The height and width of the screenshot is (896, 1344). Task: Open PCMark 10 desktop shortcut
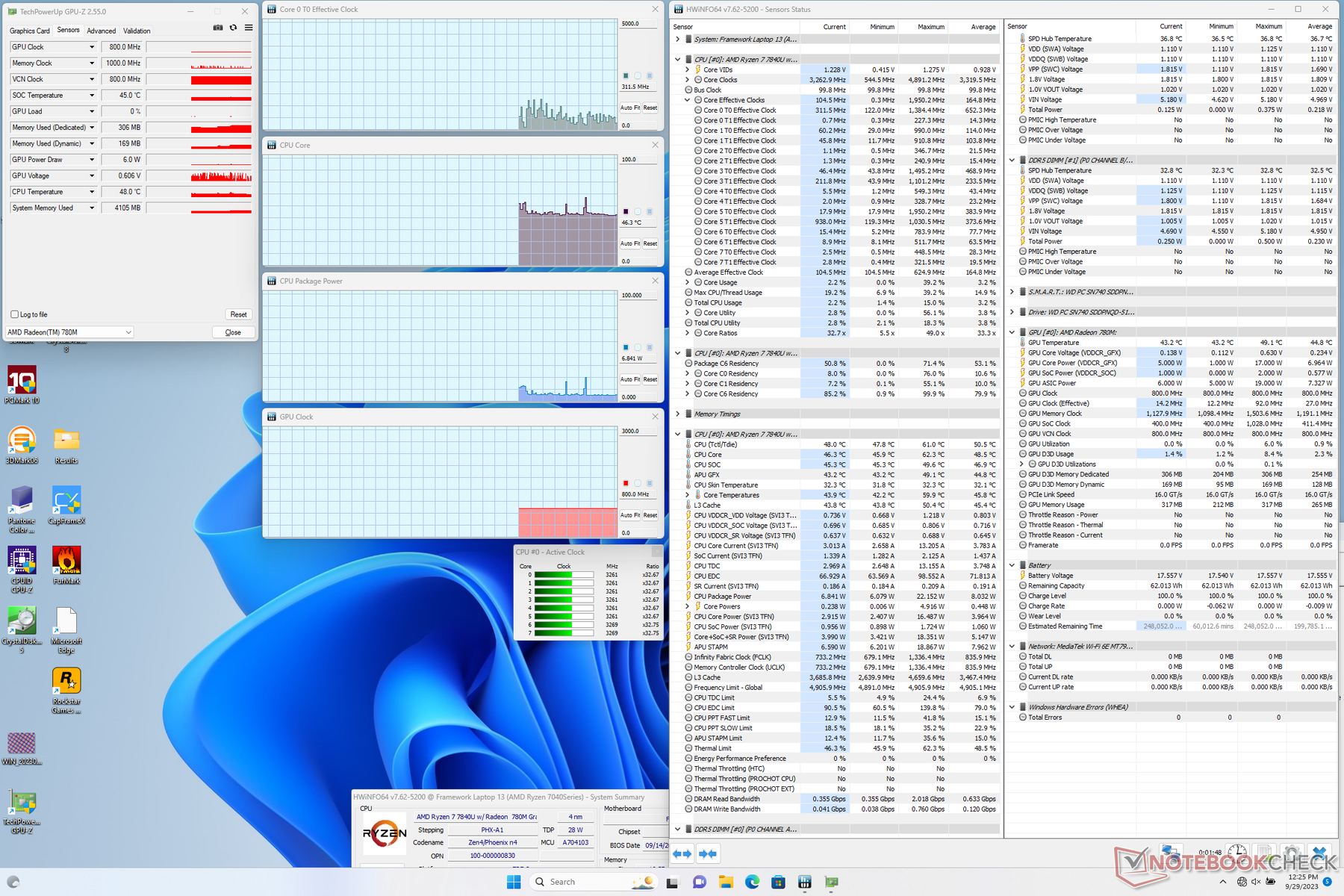(22, 385)
